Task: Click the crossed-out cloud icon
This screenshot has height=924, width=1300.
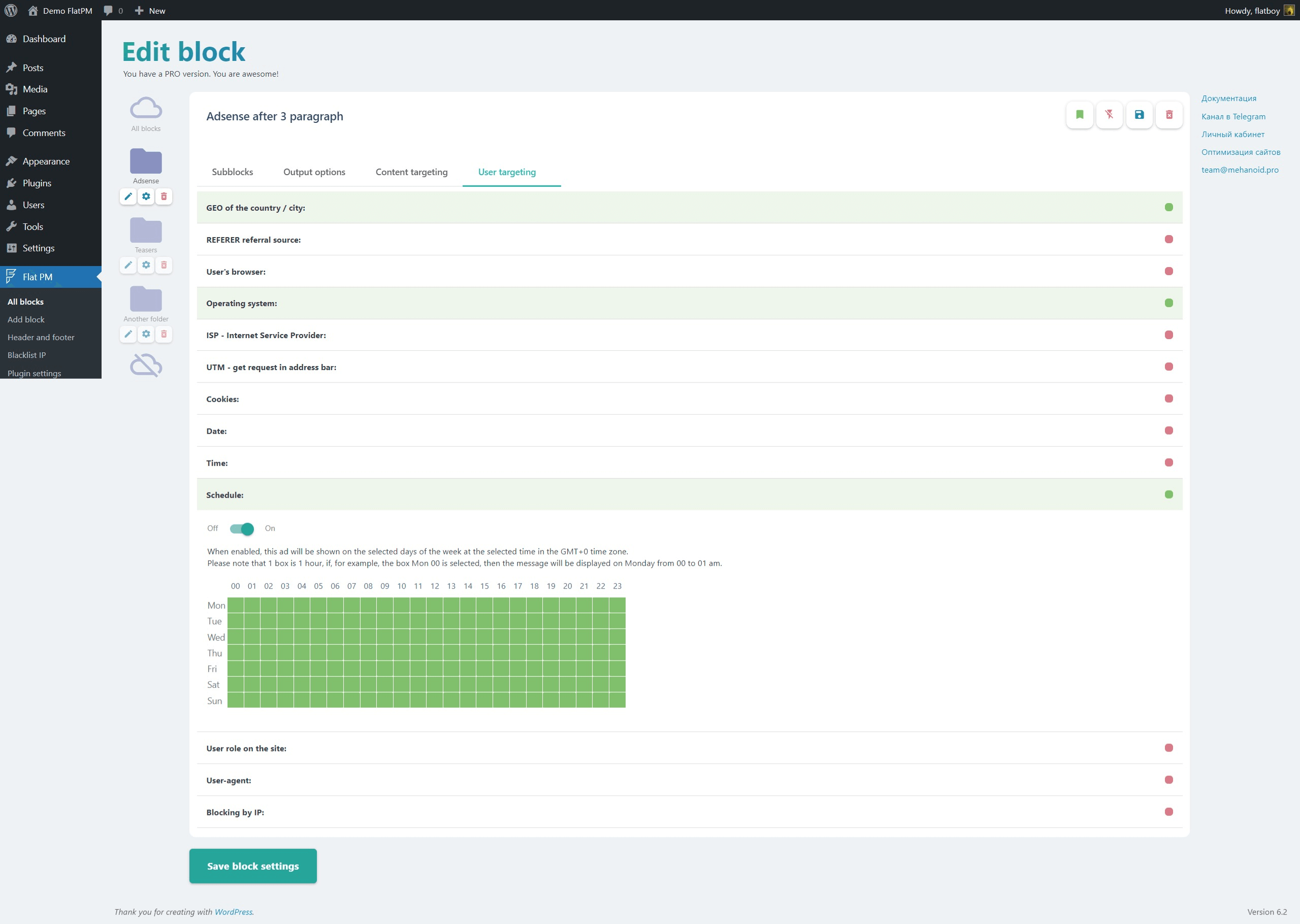Action: tap(146, 365)
